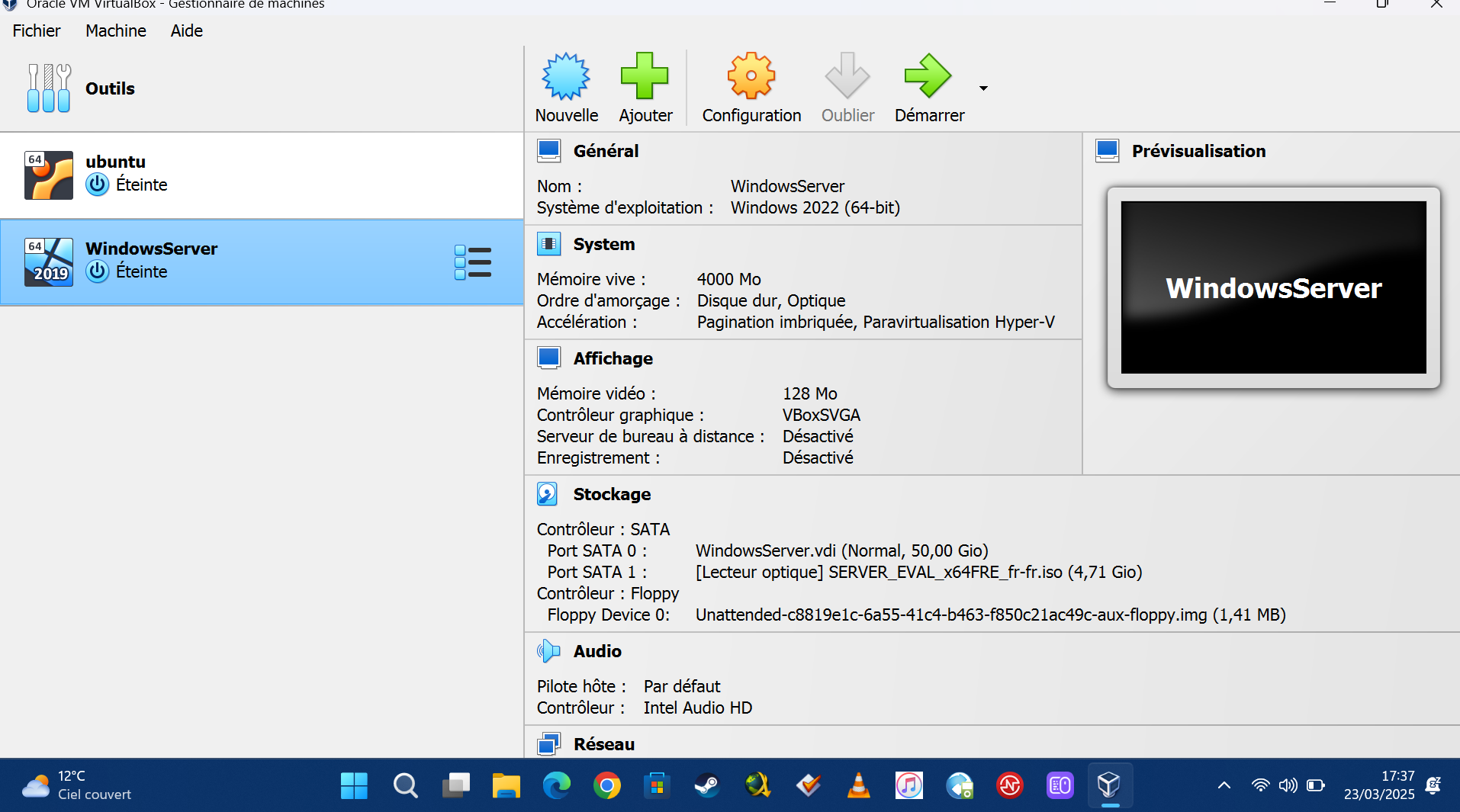Image resolution: width=1460 pixels, height=812 pixels.
Task: Click the green Ajouter plus icon
Action: pos(645,76)
